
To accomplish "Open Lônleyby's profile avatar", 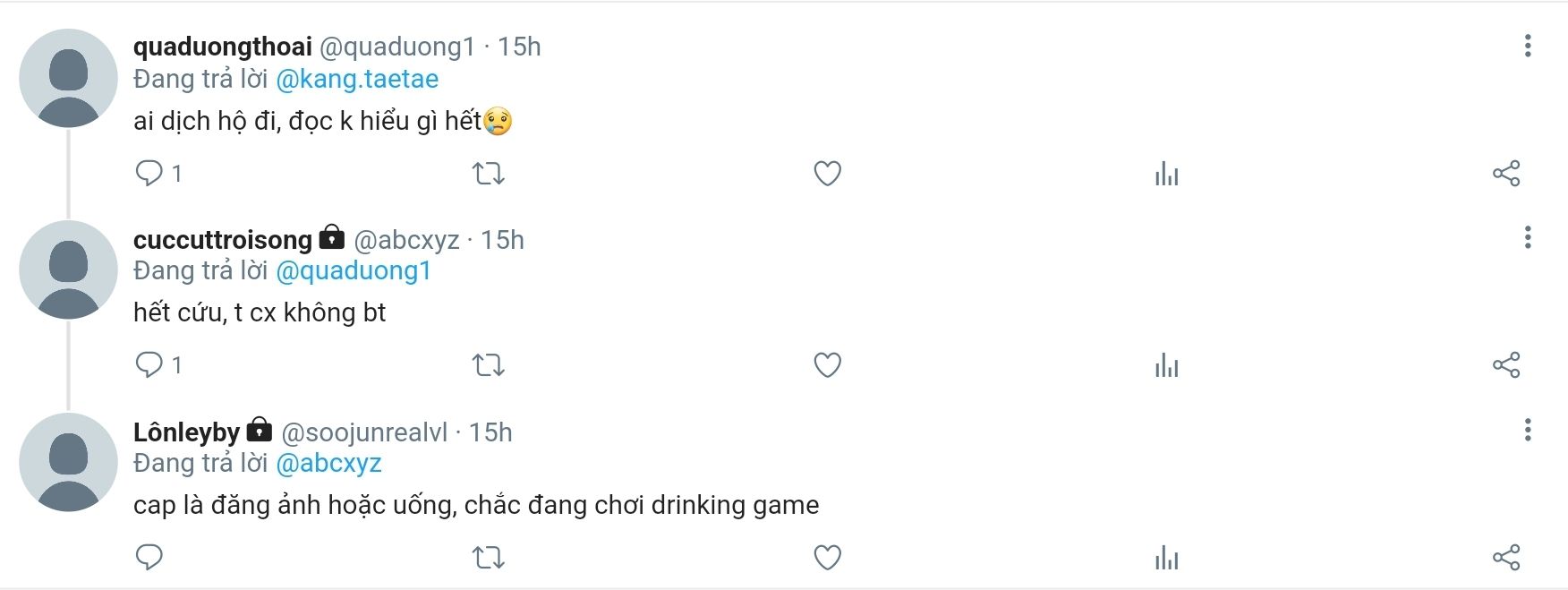I will coord(68,462).
